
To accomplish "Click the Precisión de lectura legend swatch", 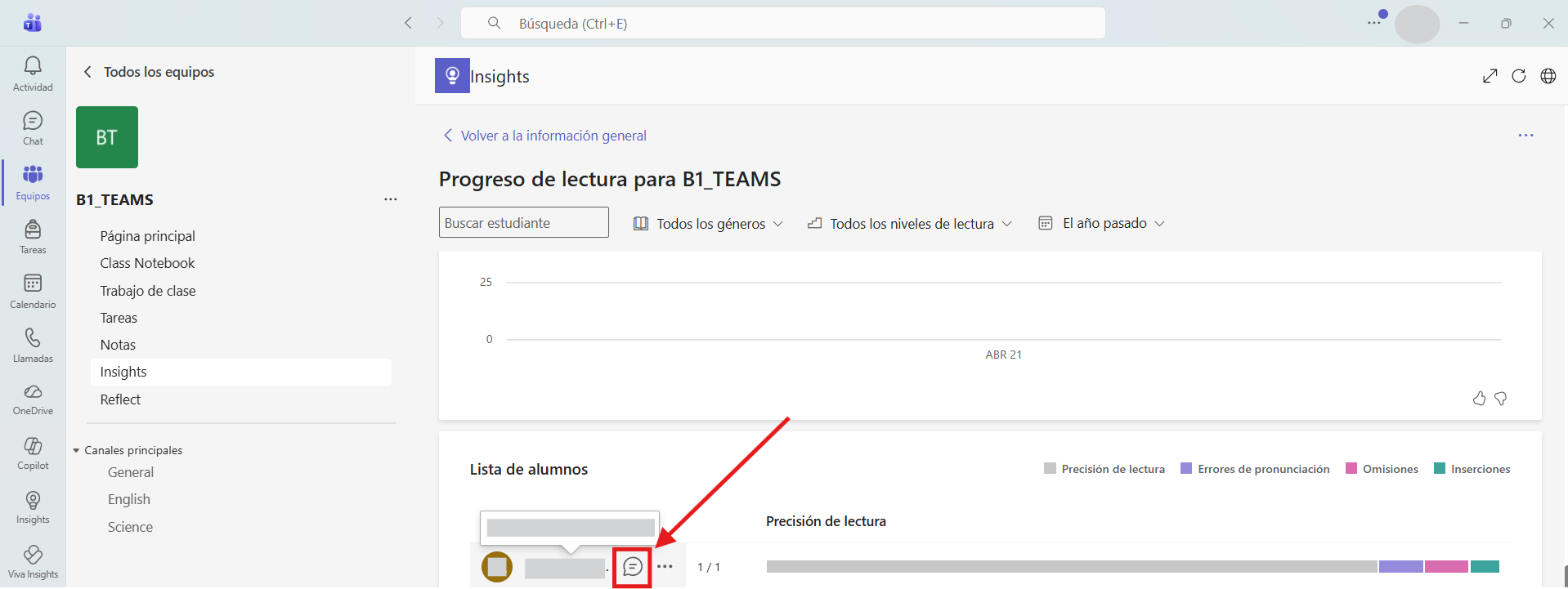I will click(1050, 468).
